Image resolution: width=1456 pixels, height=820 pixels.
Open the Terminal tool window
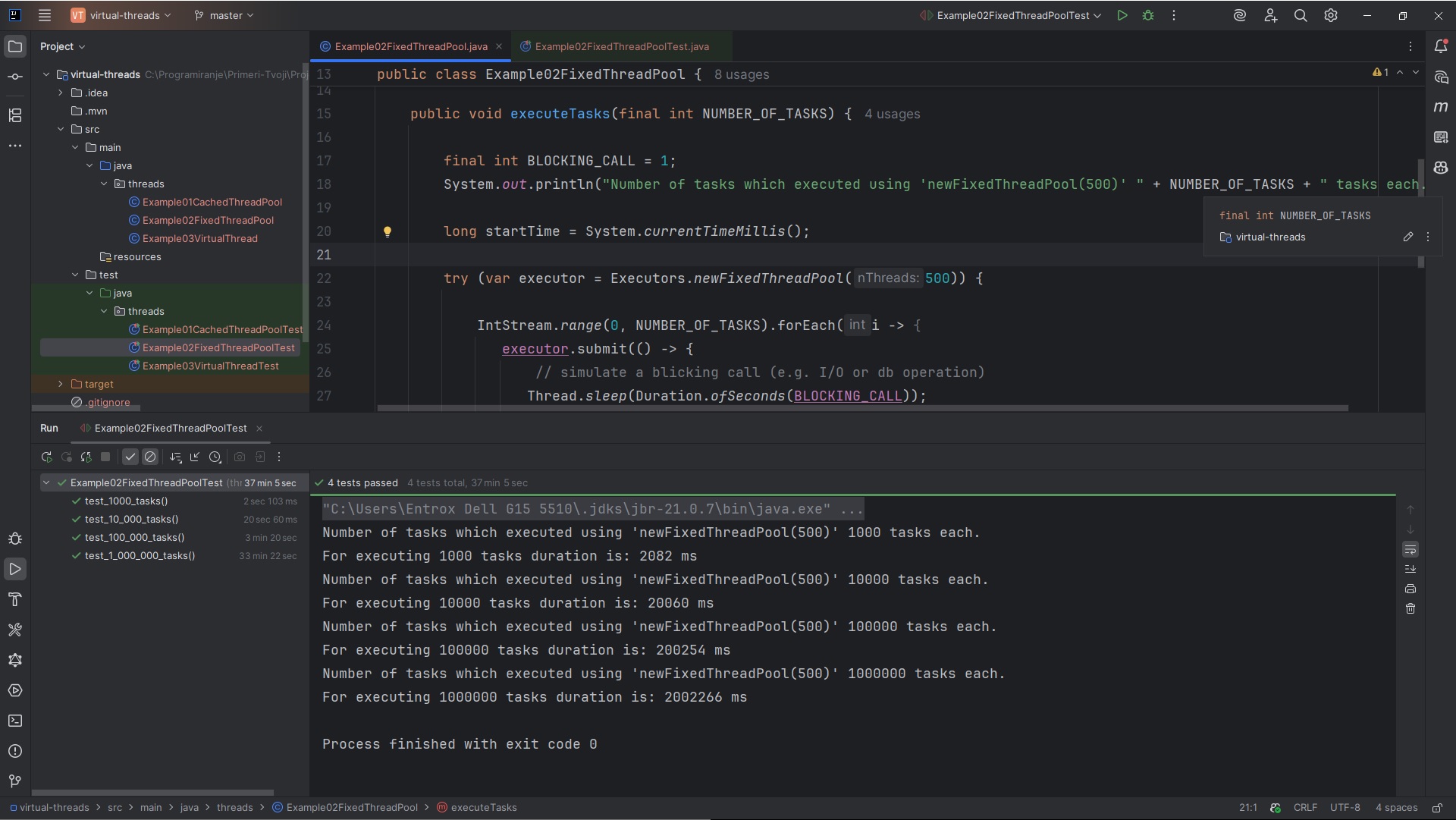(x=15, y=721)
